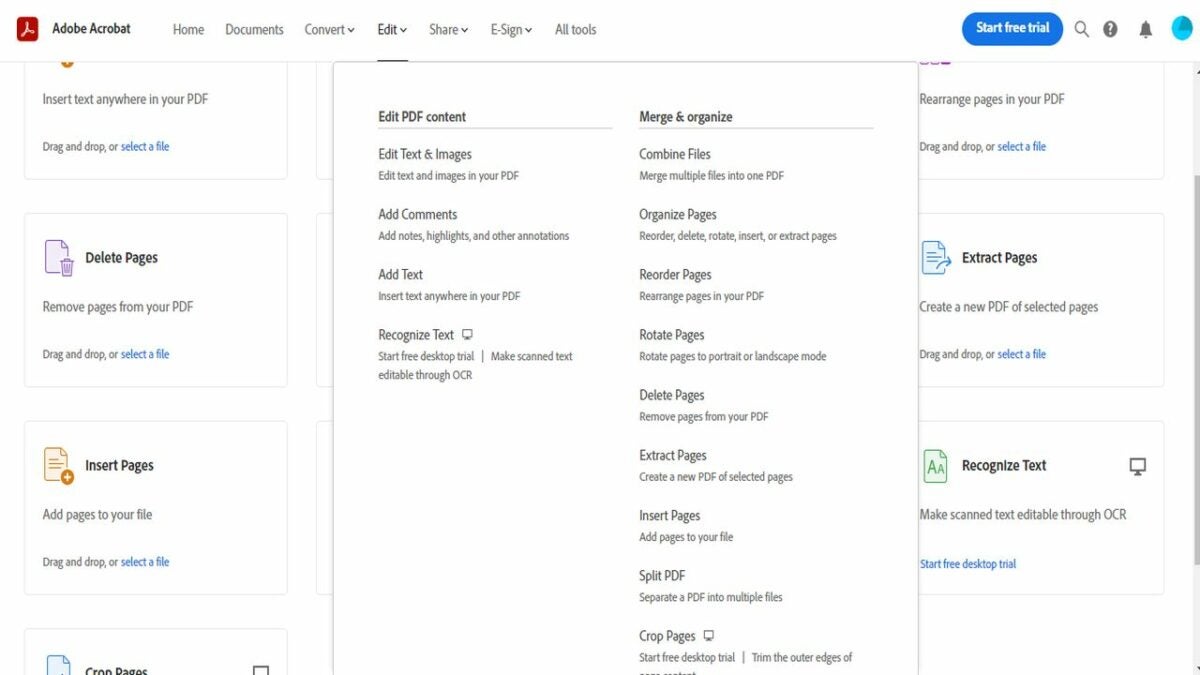Click Start free desktop trial under Recognize Text menu
The height and width of the screenshot is (675, 1200).
pos(426,356)
